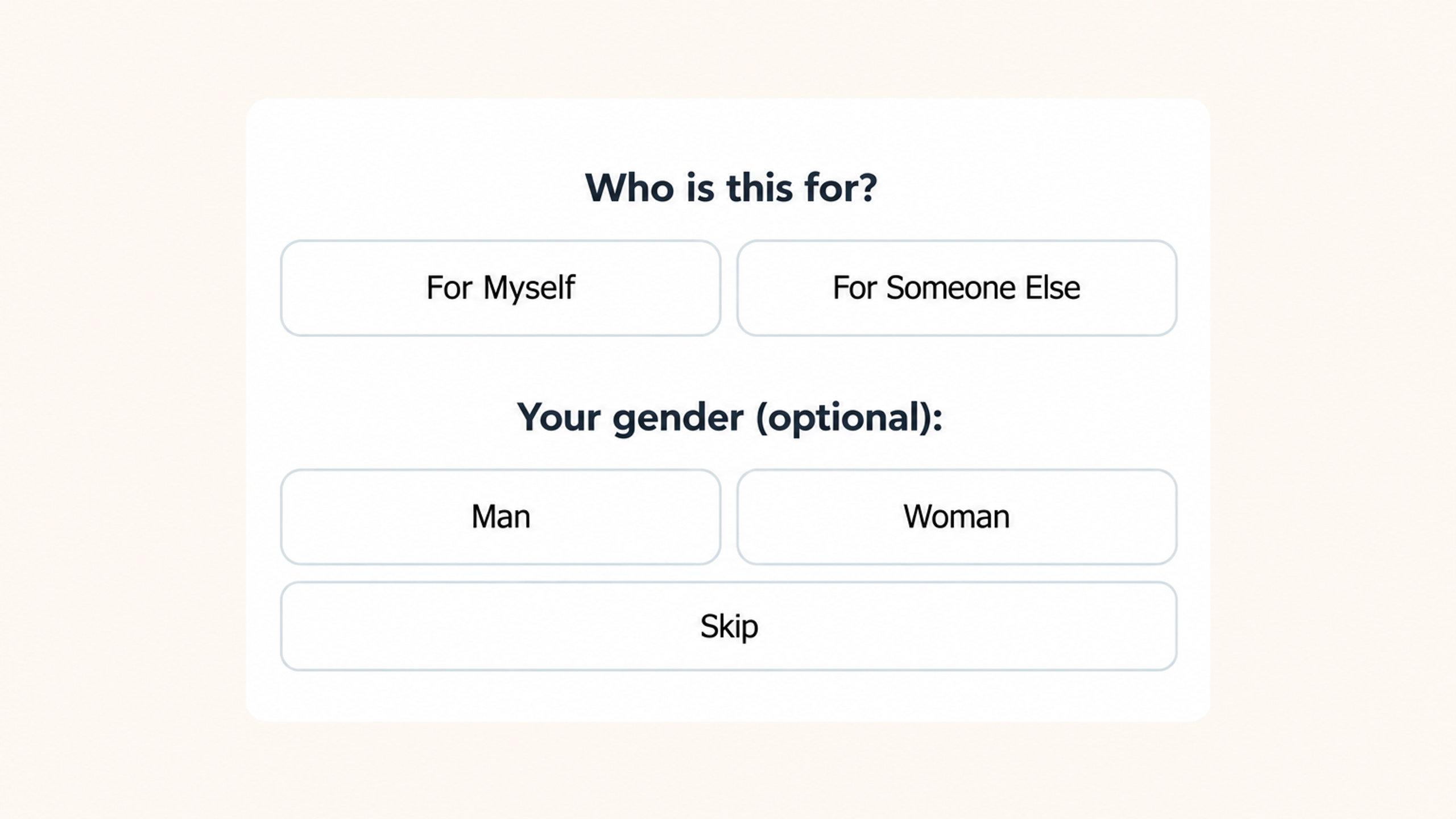Answer 'Who is this for?' with Myself
The image size is (1456, 819).
click(x=500, y=288)
